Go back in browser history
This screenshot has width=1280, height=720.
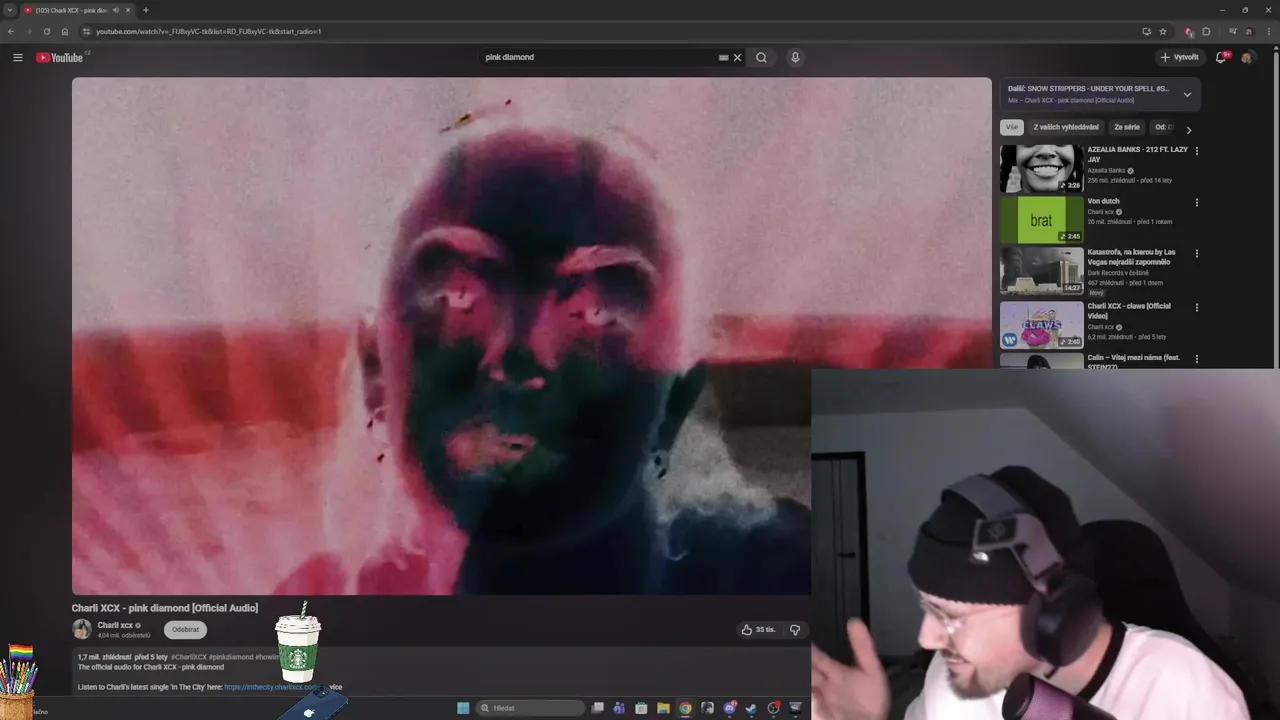click(11, 31)
